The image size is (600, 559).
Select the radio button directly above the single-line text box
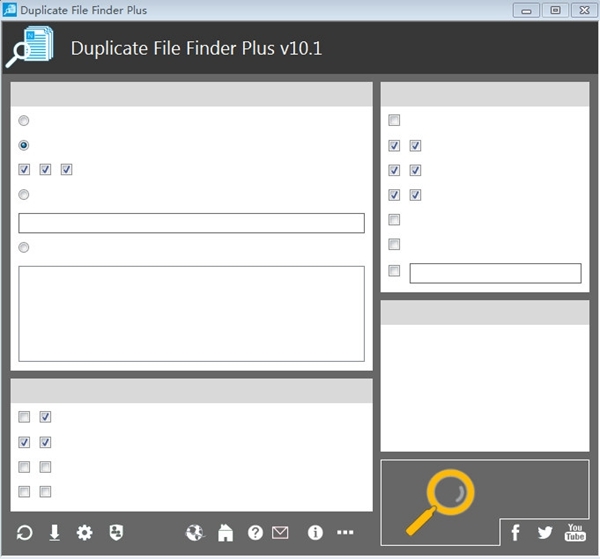click(24, 194)
